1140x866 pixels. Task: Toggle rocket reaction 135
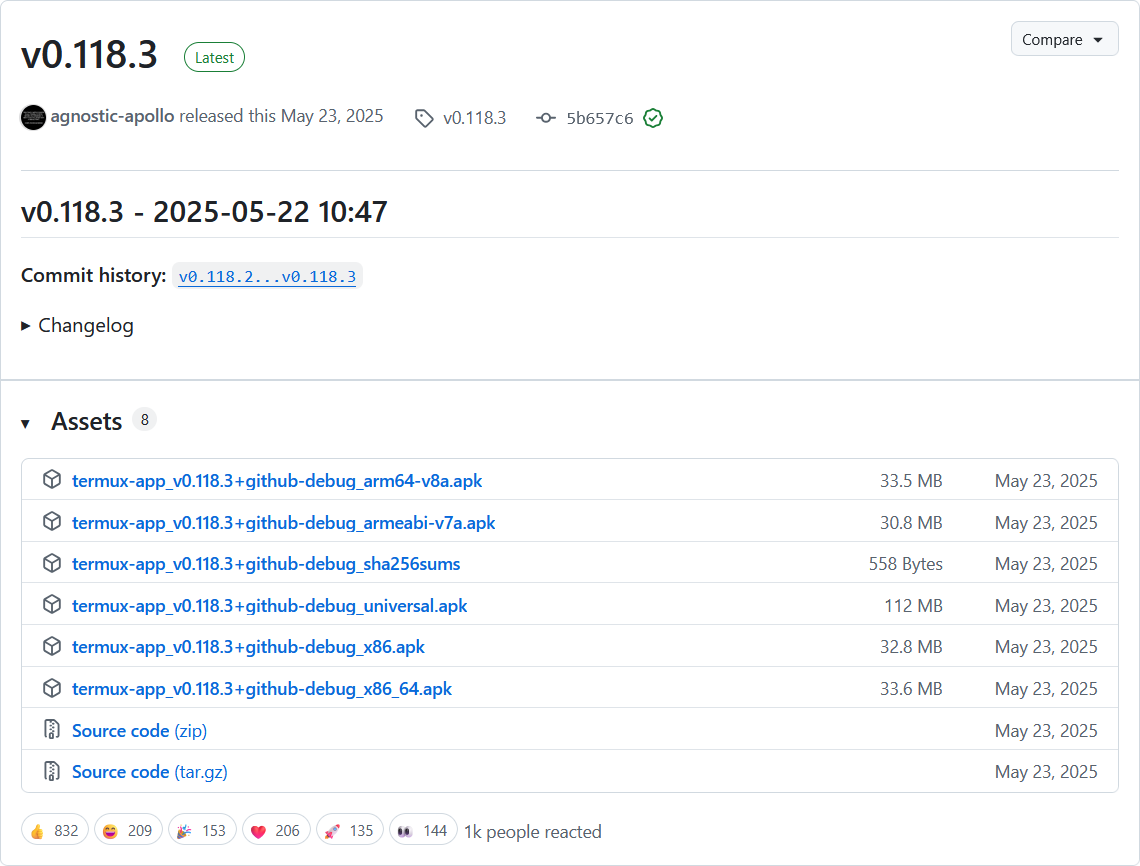pyautogui.click(x=350, y=830)
